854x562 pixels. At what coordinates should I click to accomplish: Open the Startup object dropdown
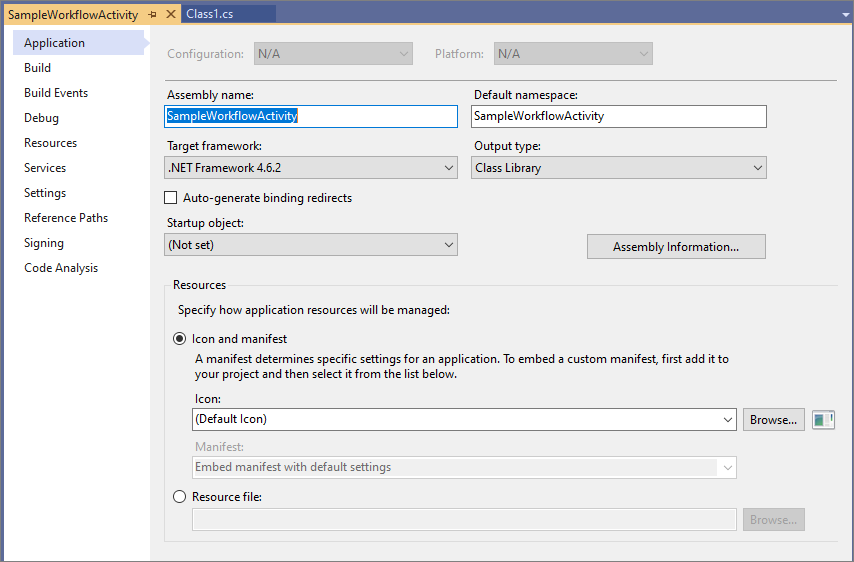(311, 245)
